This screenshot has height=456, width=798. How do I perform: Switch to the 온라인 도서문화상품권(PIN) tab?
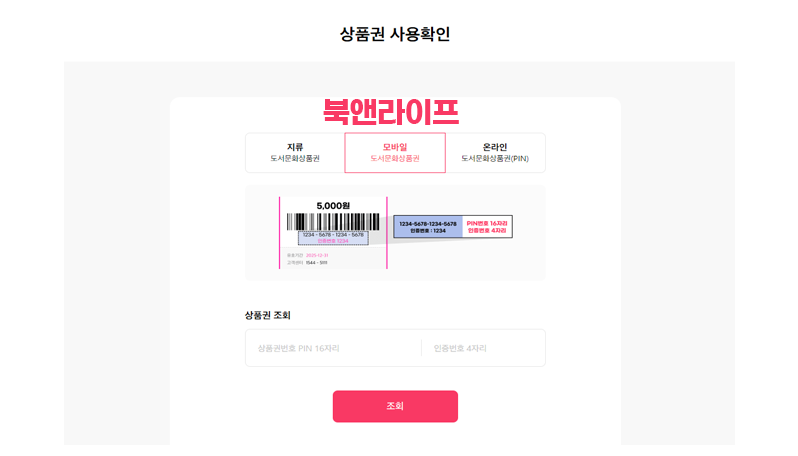(495, 153)
